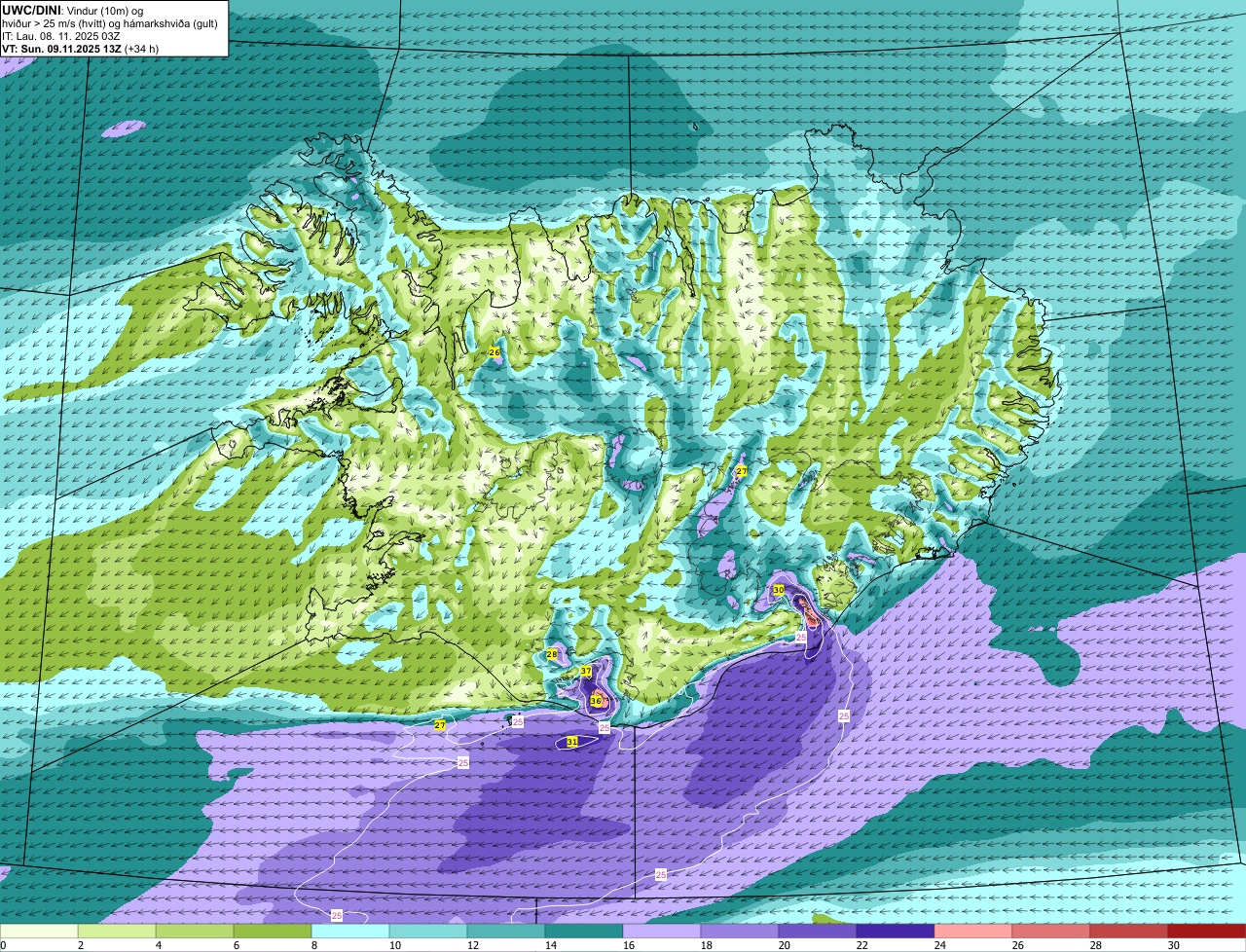Click the legend scale label "22"
1246x952 pixels.
point(862,945)
